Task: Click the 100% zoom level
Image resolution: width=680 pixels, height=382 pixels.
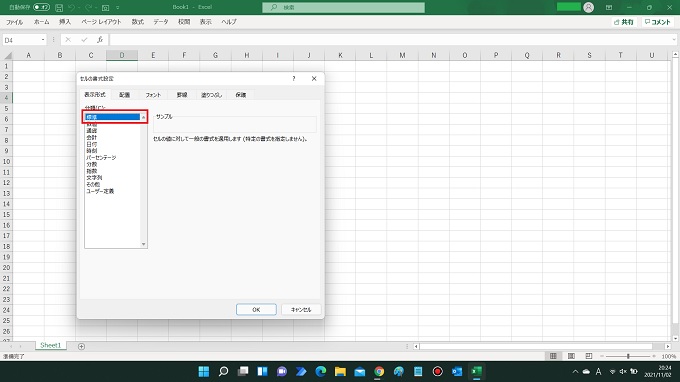Action: coord(669,356)
